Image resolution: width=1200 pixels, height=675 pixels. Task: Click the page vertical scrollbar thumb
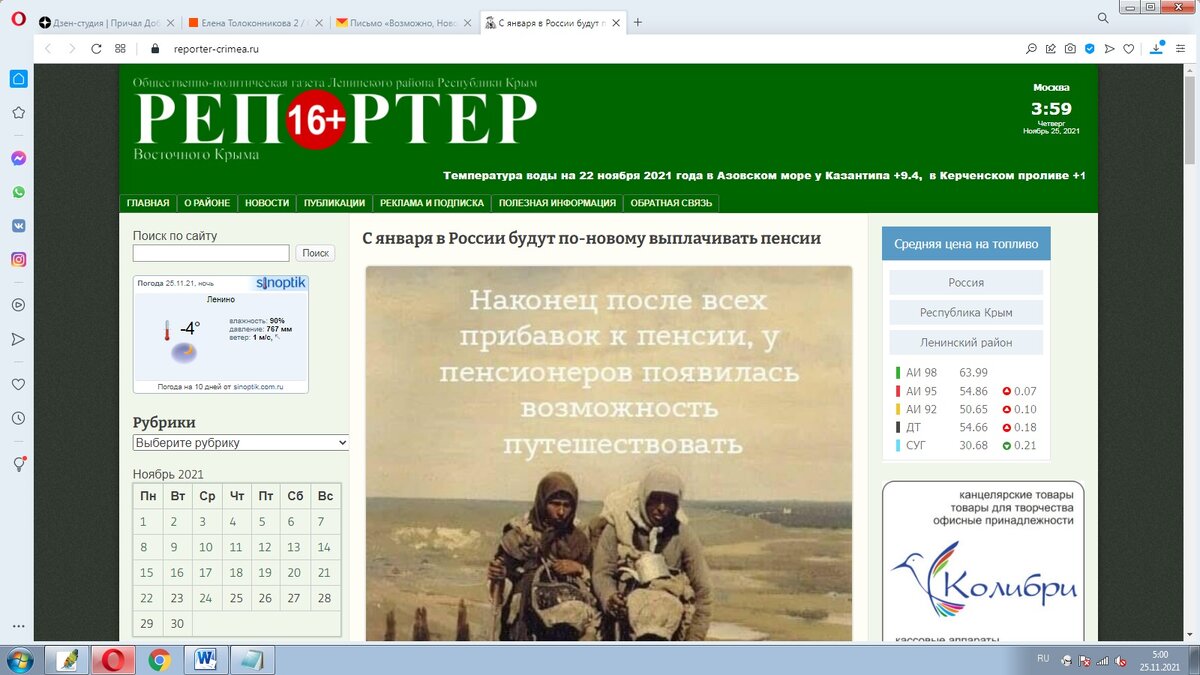1190,118
